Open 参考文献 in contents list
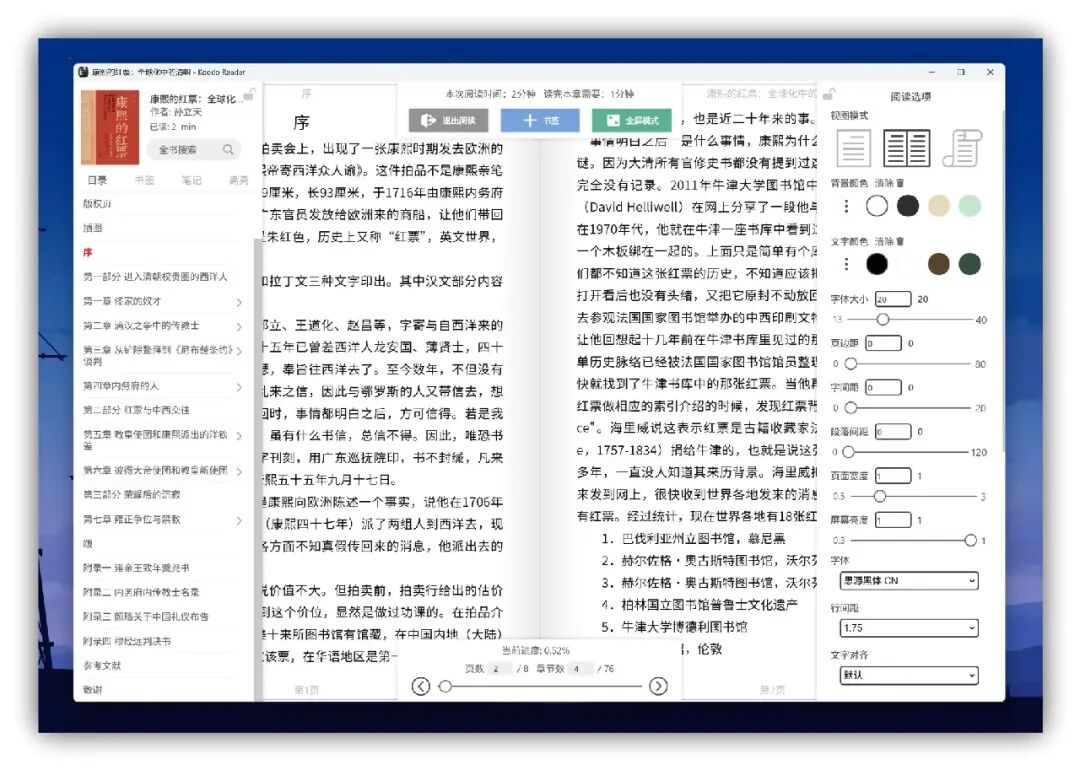This screenshot has width=1080, height=770. coord(102,665)
